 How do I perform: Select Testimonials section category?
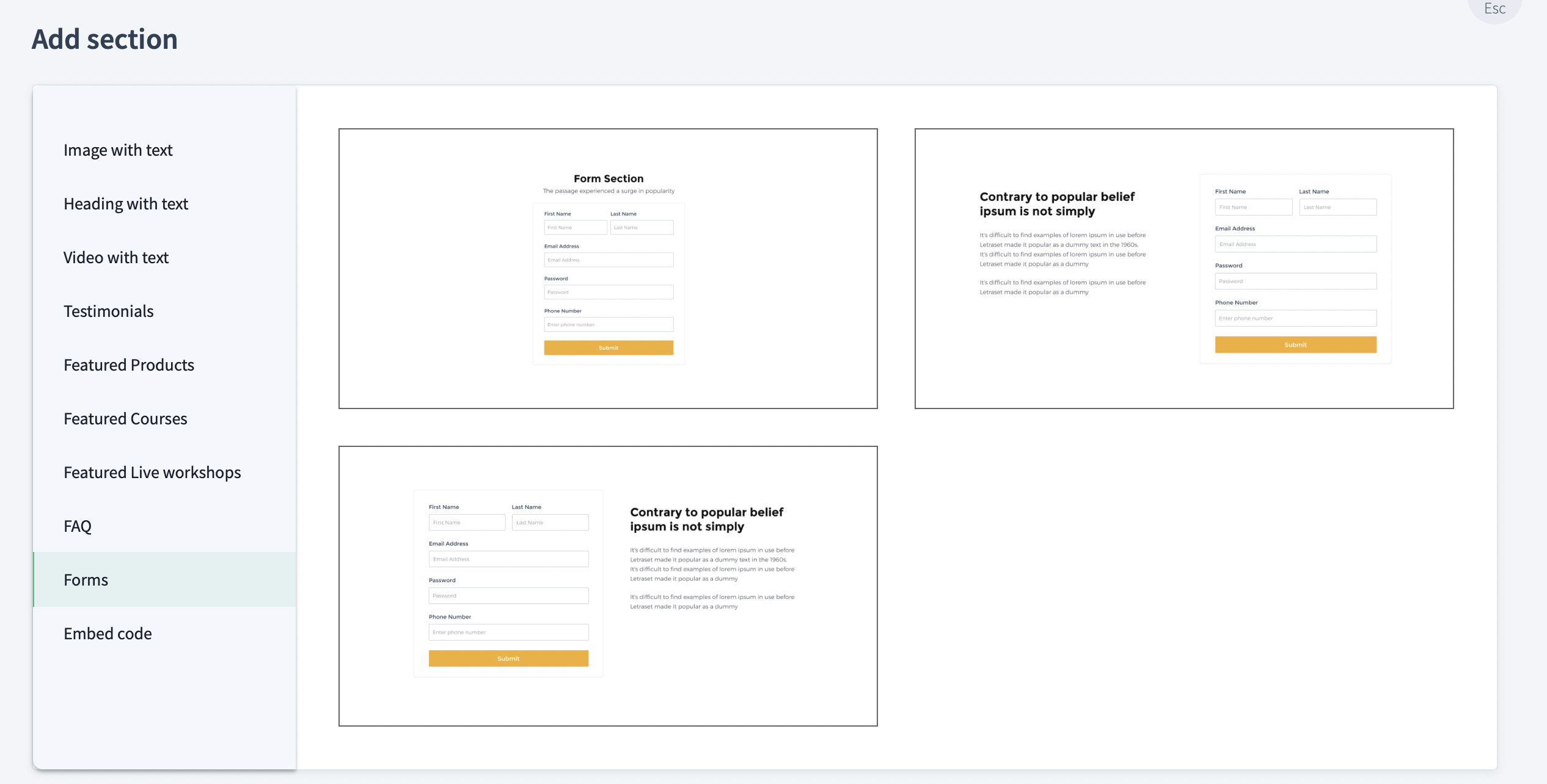109,311
